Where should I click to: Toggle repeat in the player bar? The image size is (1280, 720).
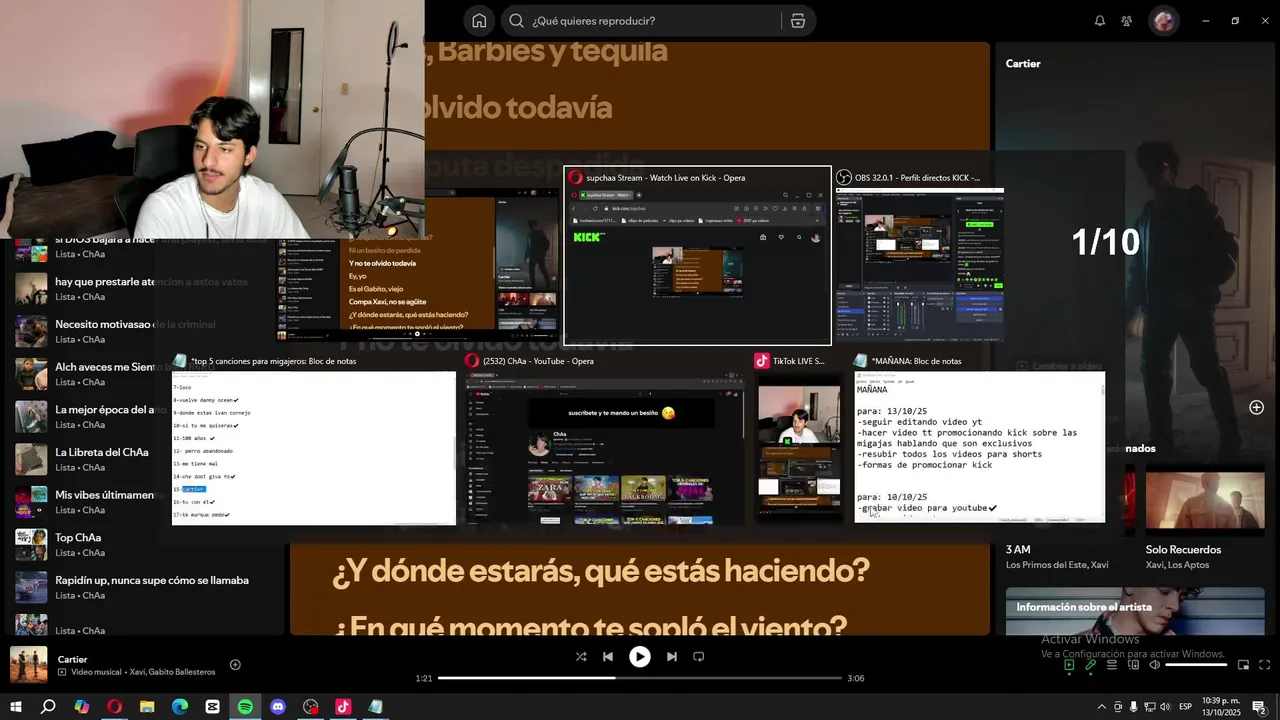click(x=699, y=657)
